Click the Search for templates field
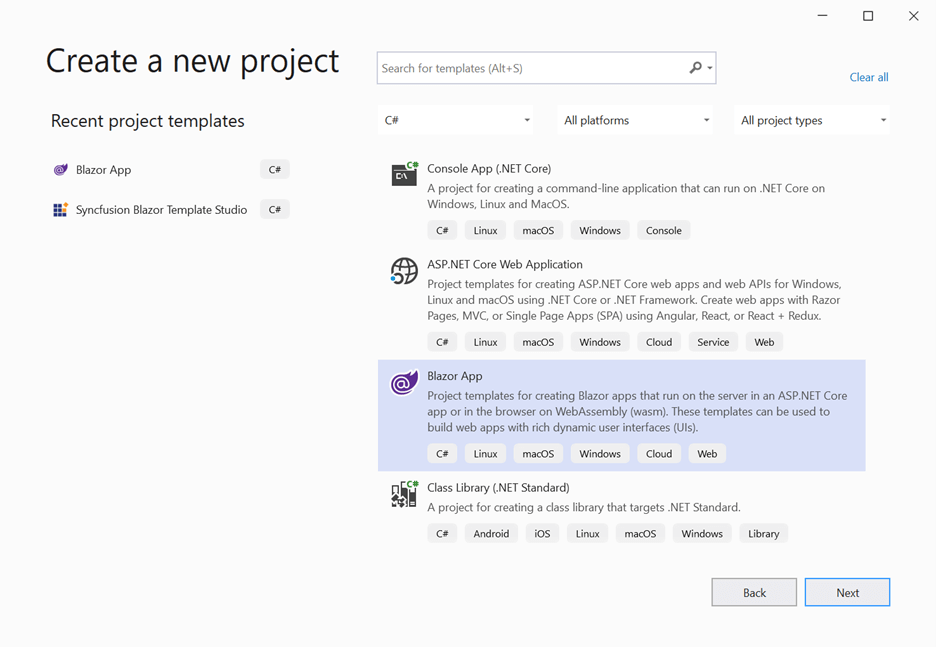This screenshot has height=647, width=936. click(530, 68)
